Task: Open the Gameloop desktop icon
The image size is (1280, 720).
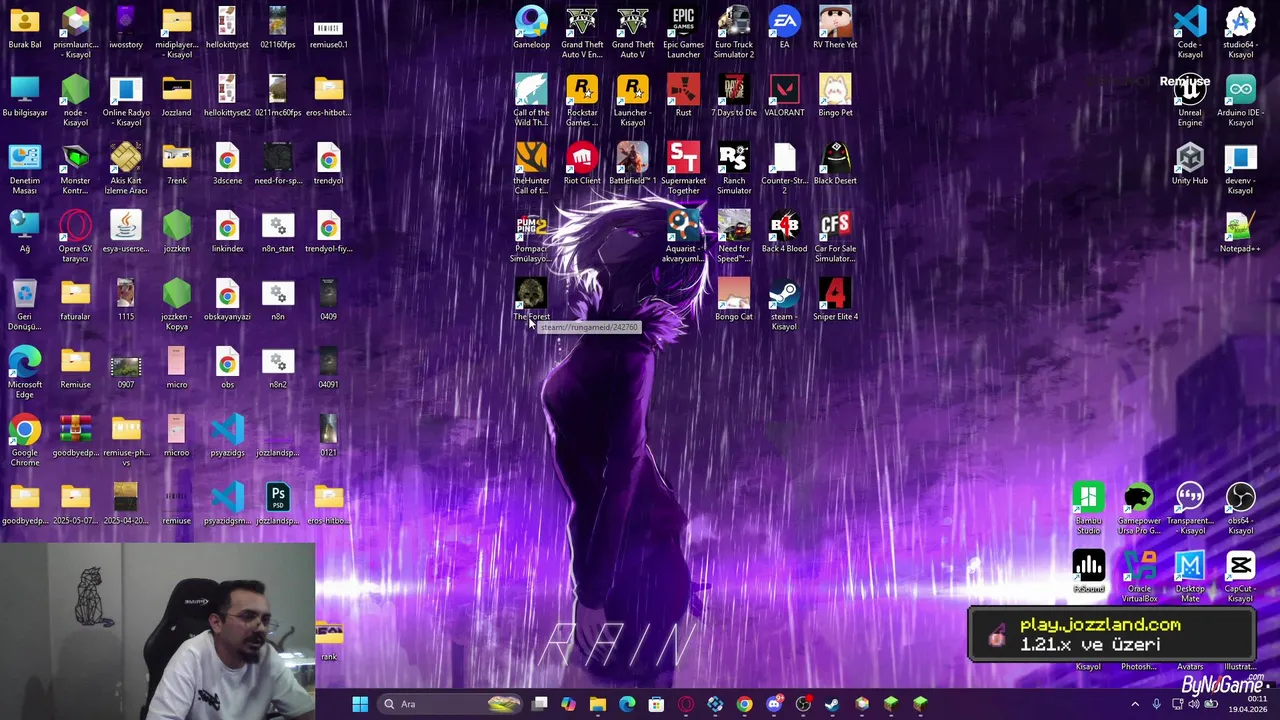Action: (531, 28)
